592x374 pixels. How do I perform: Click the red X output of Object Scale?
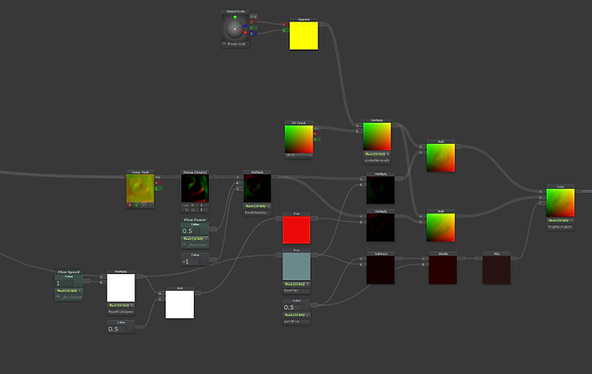(x=253, y=22)
